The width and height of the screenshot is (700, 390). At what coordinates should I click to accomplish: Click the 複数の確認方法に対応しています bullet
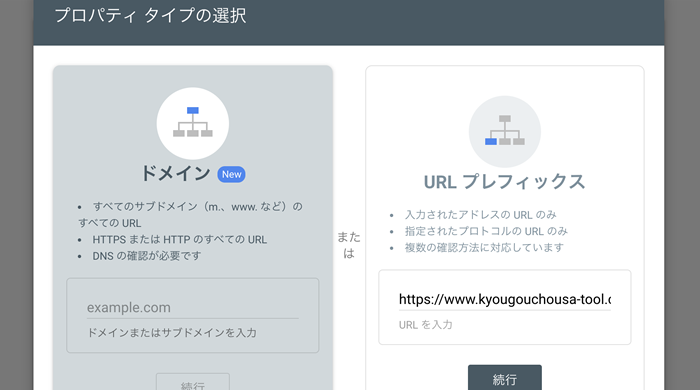point(484,248)
